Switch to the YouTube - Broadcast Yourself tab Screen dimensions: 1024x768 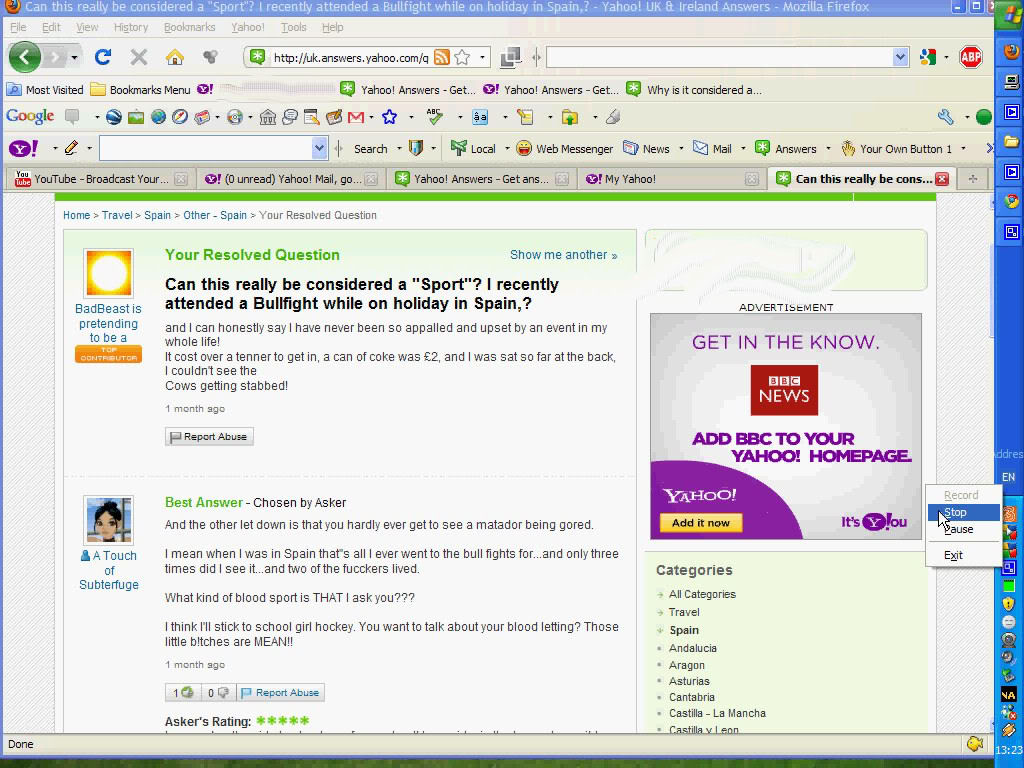(x=101, y=179)
